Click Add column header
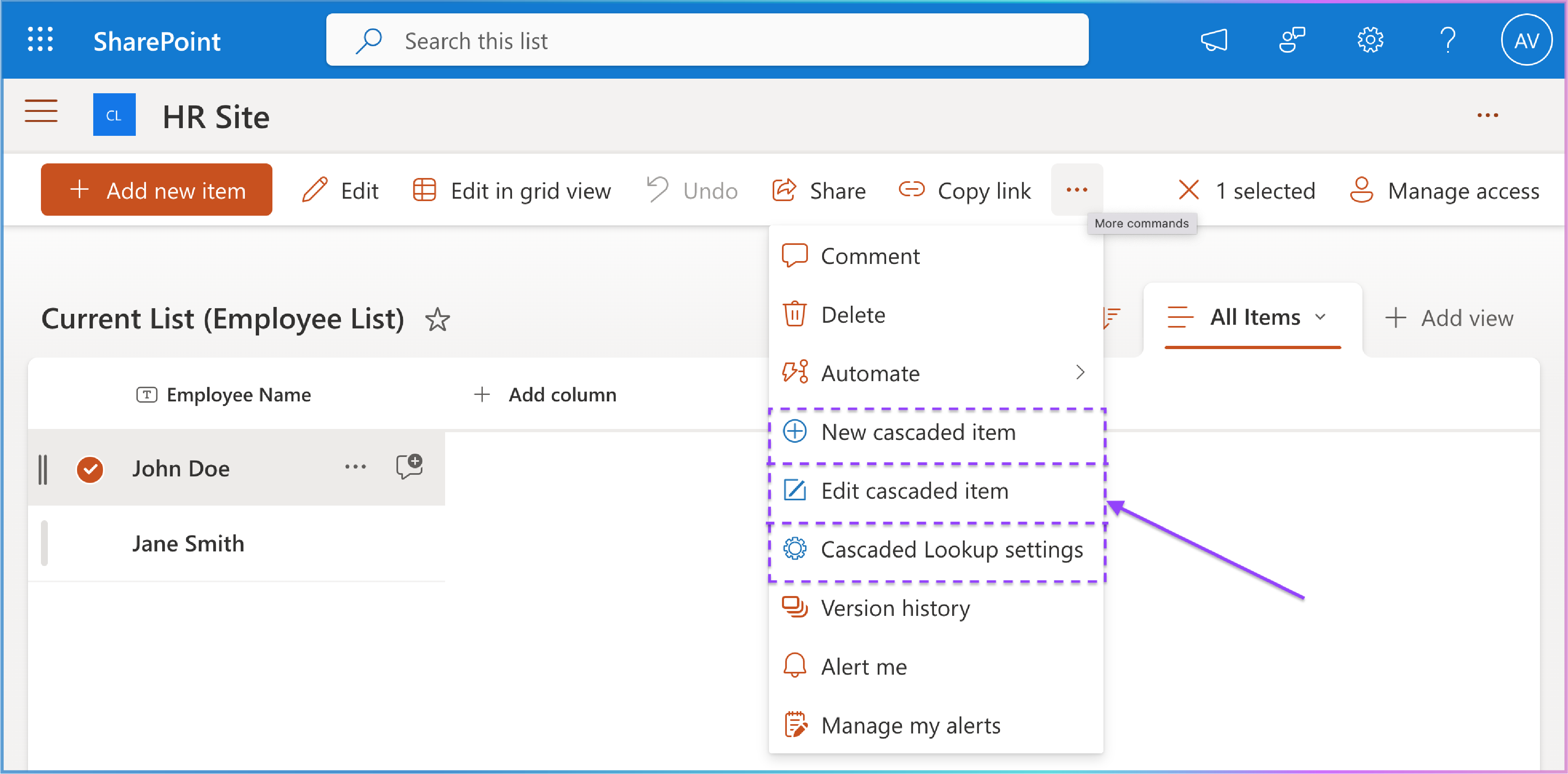Image resolution: width=1568 pixels, height=774 pixels. (x=545, y=395)
